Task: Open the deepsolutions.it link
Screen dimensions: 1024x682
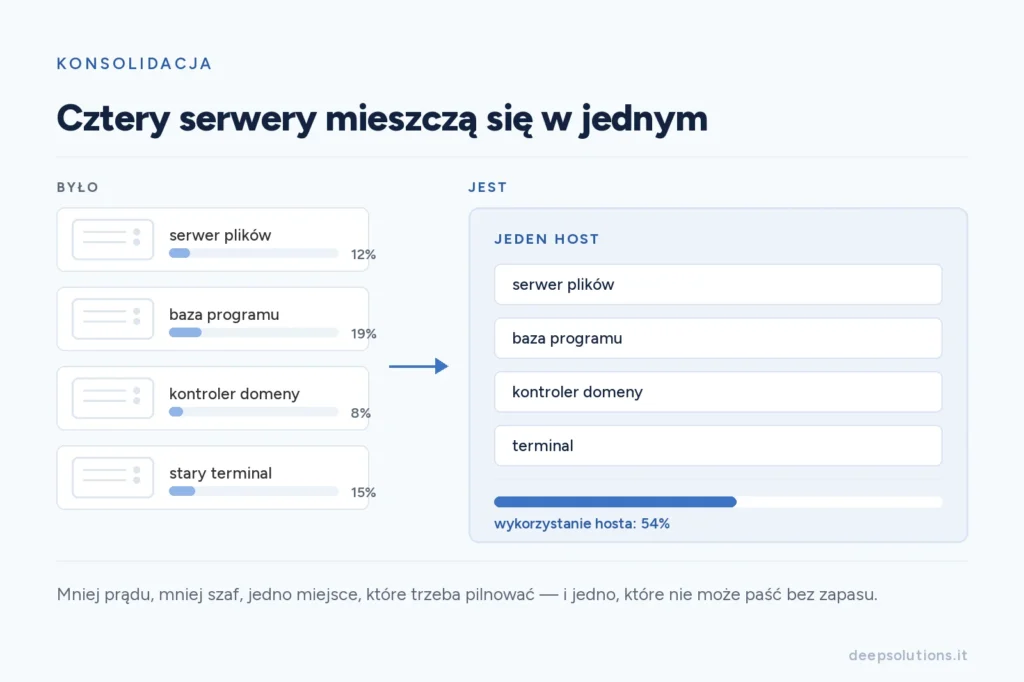Action: click(x=908, y=655)
